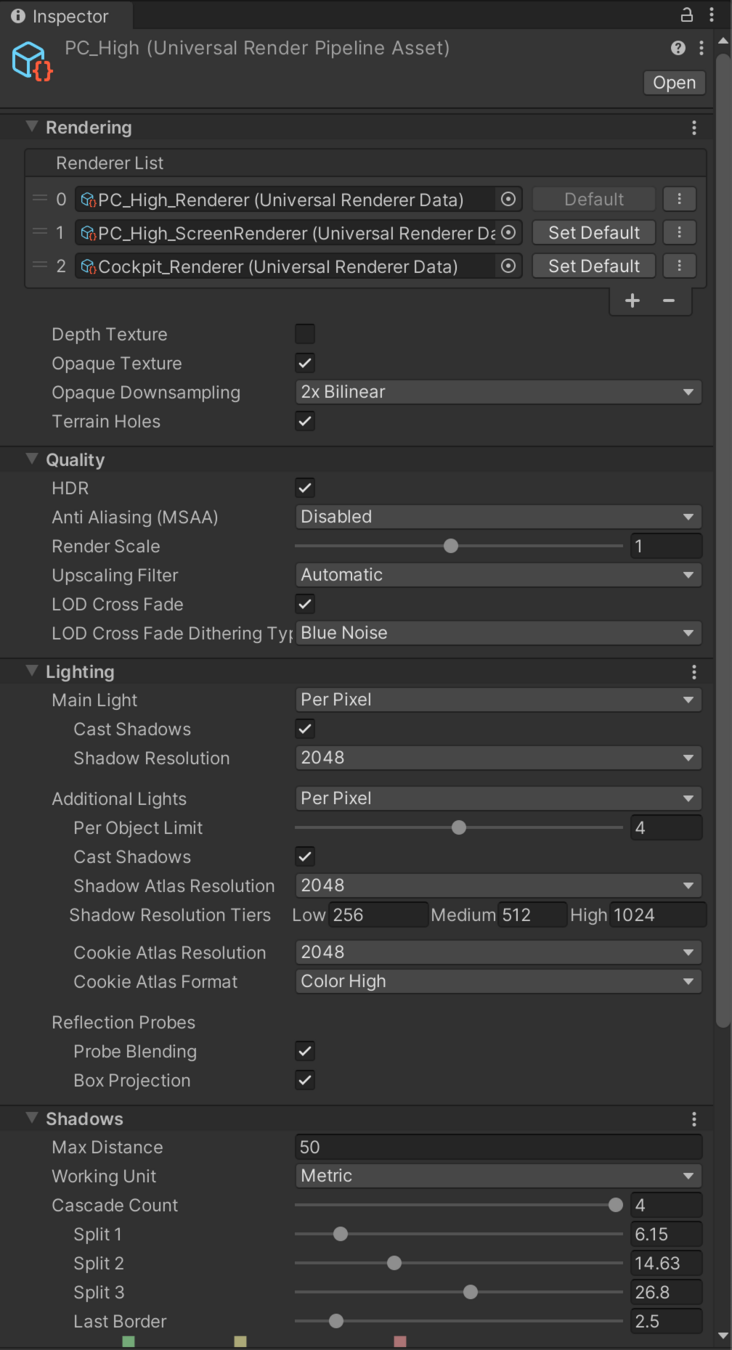Disable the HDR checkbox
This screenshot has width=732, height=1350.
[305, 488]
